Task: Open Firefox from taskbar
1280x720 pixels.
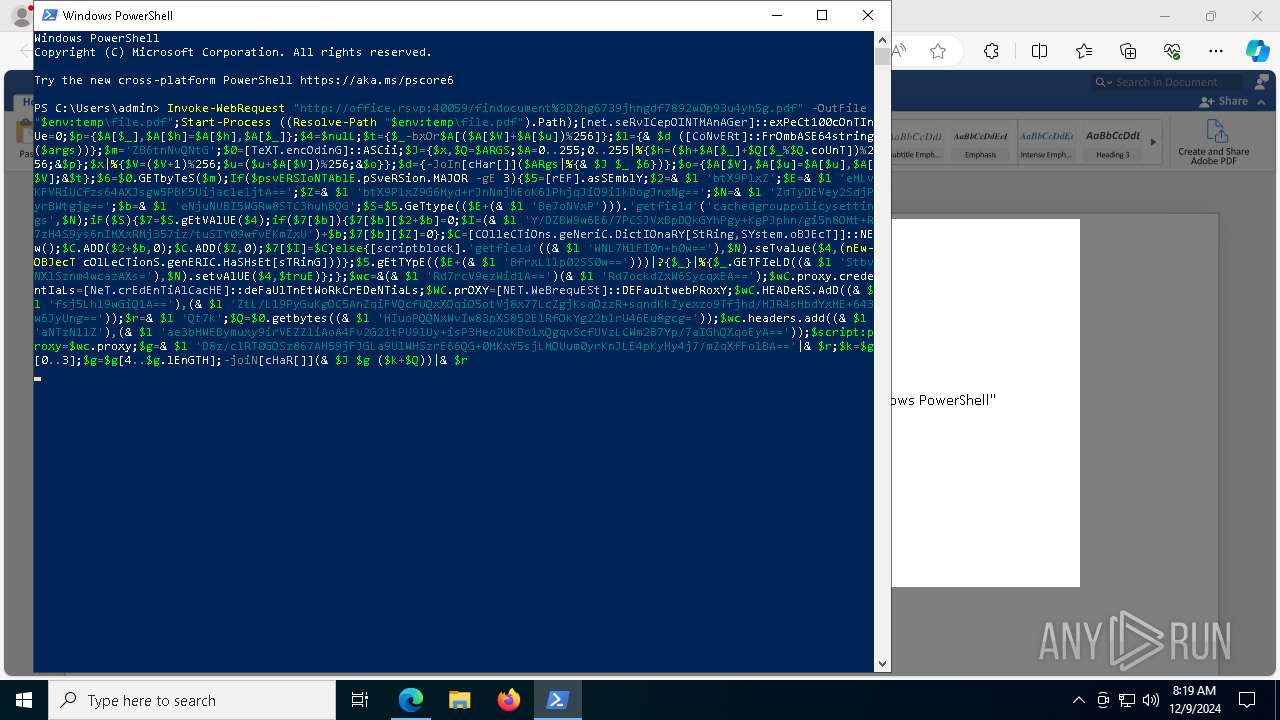Action: tap(508, 700)
